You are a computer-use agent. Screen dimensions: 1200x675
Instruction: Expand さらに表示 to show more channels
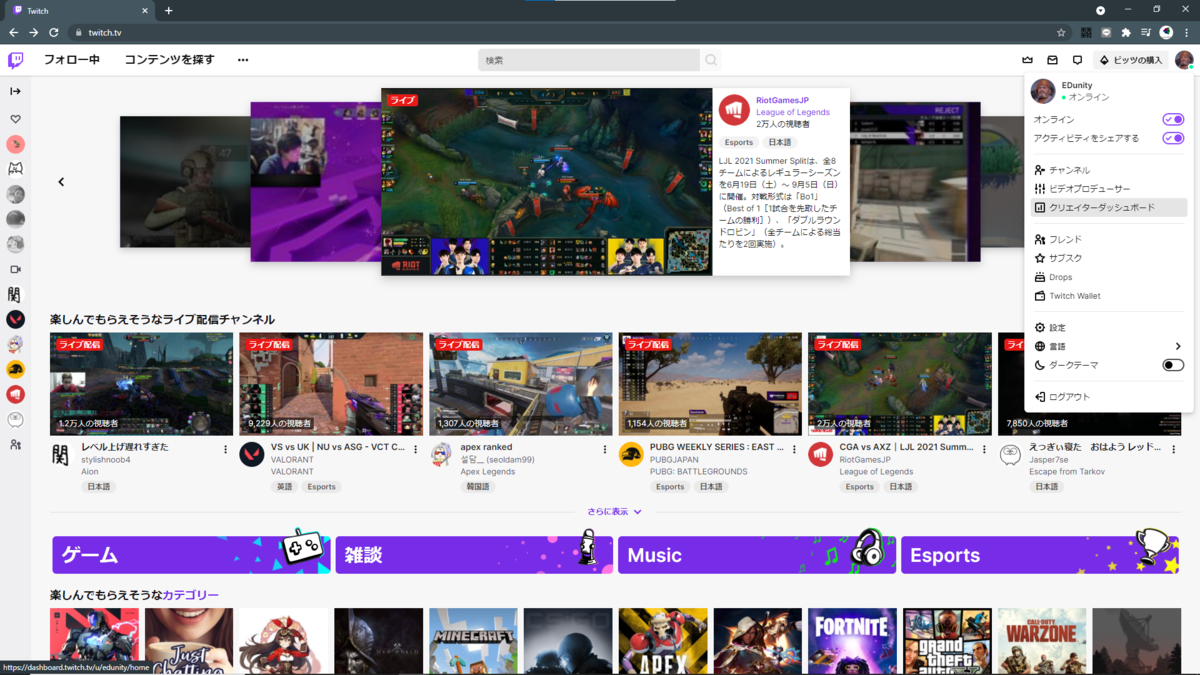[614, 511]
